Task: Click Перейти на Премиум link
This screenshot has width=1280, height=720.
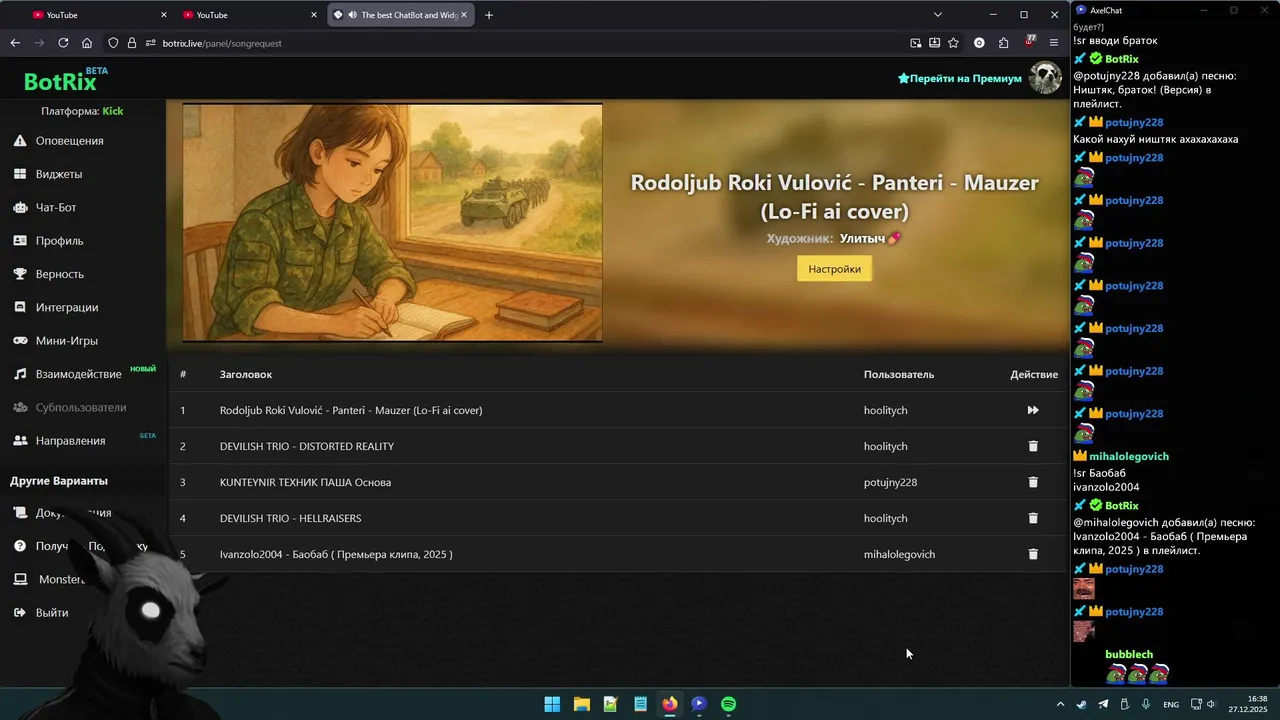Action: (960, 78)
